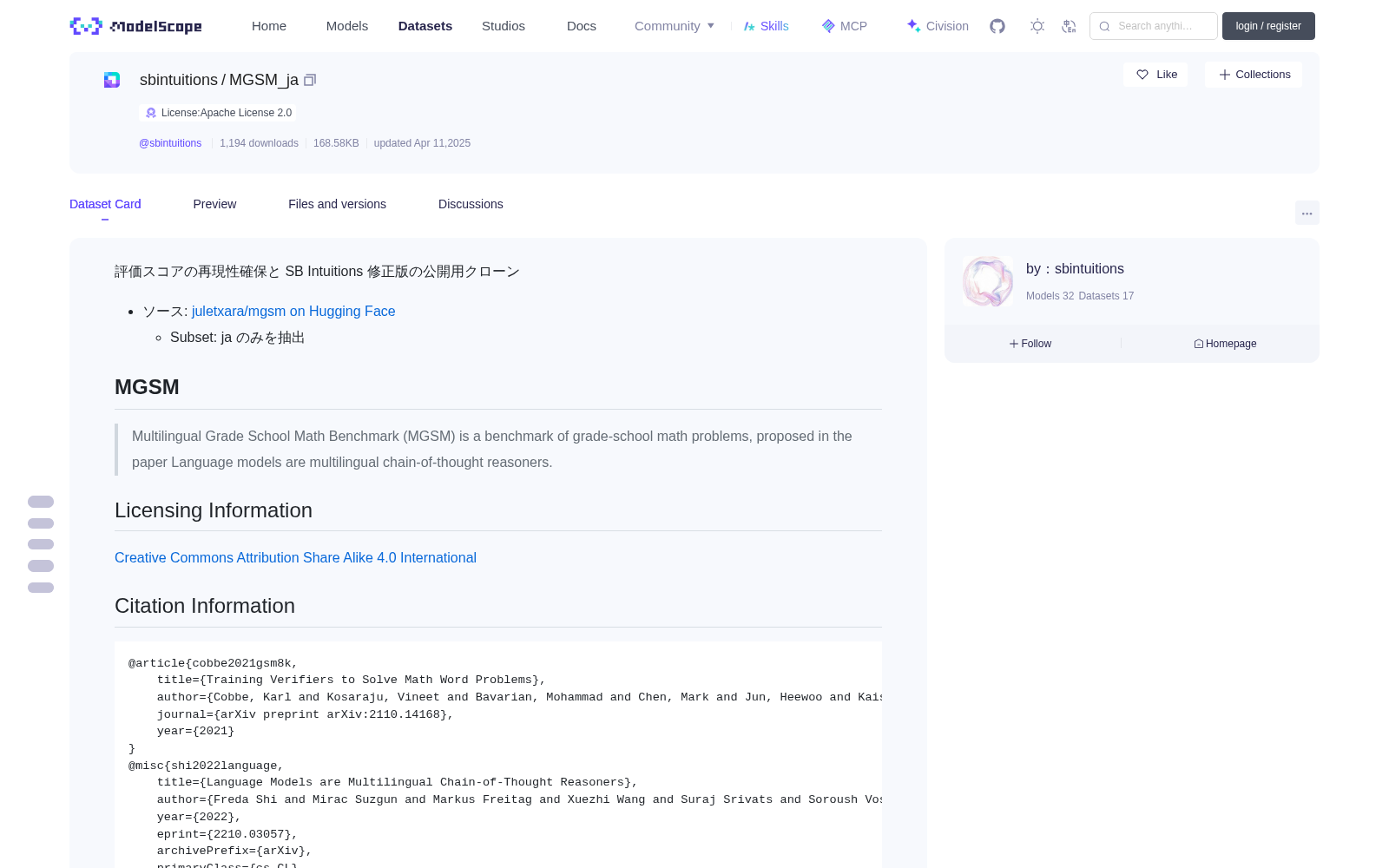Click the plus icon beside Follow

click(x=1014, y=344)
